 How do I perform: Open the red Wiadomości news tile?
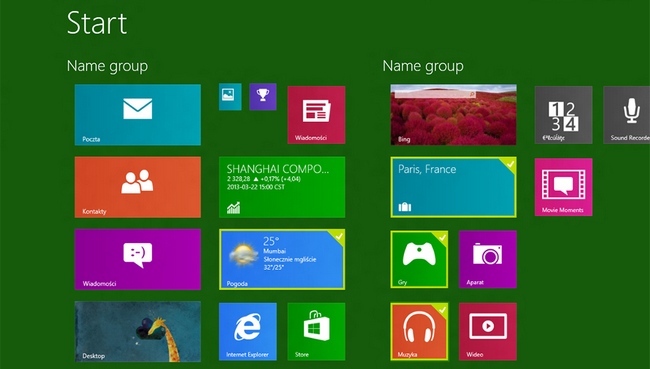(316, 115)
